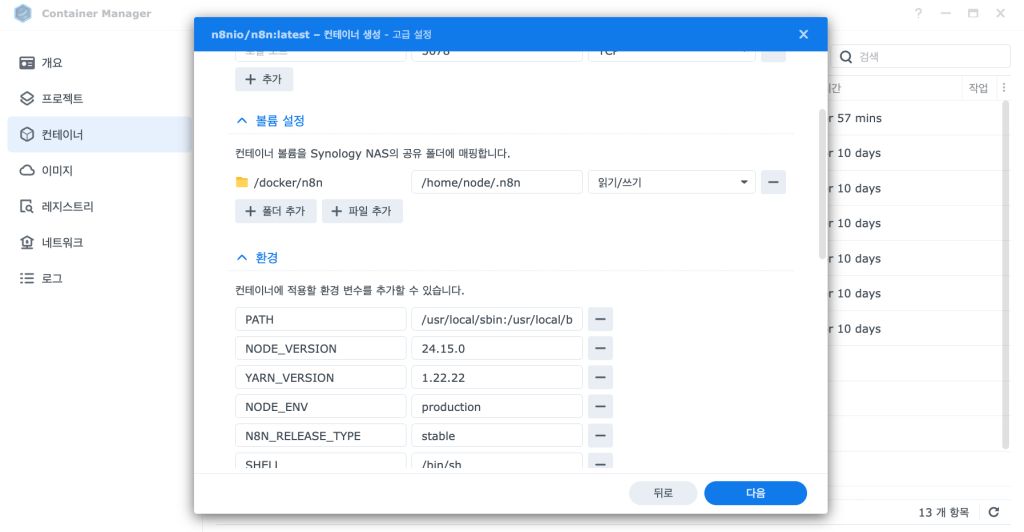Refresh the container list

tap(994, 512)
